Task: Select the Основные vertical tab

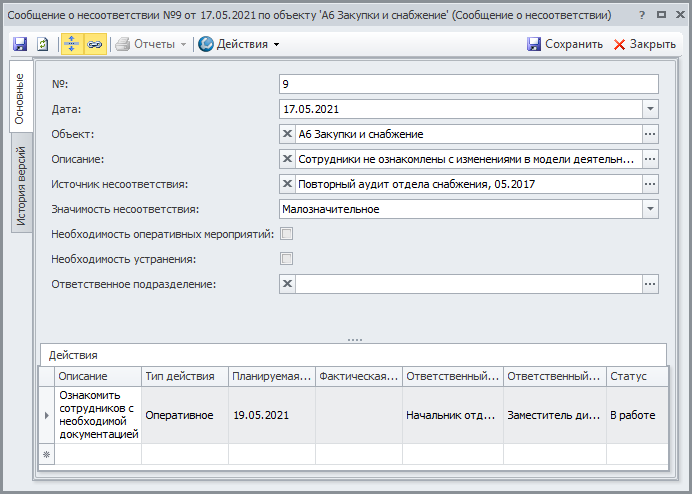Action: 21,98
